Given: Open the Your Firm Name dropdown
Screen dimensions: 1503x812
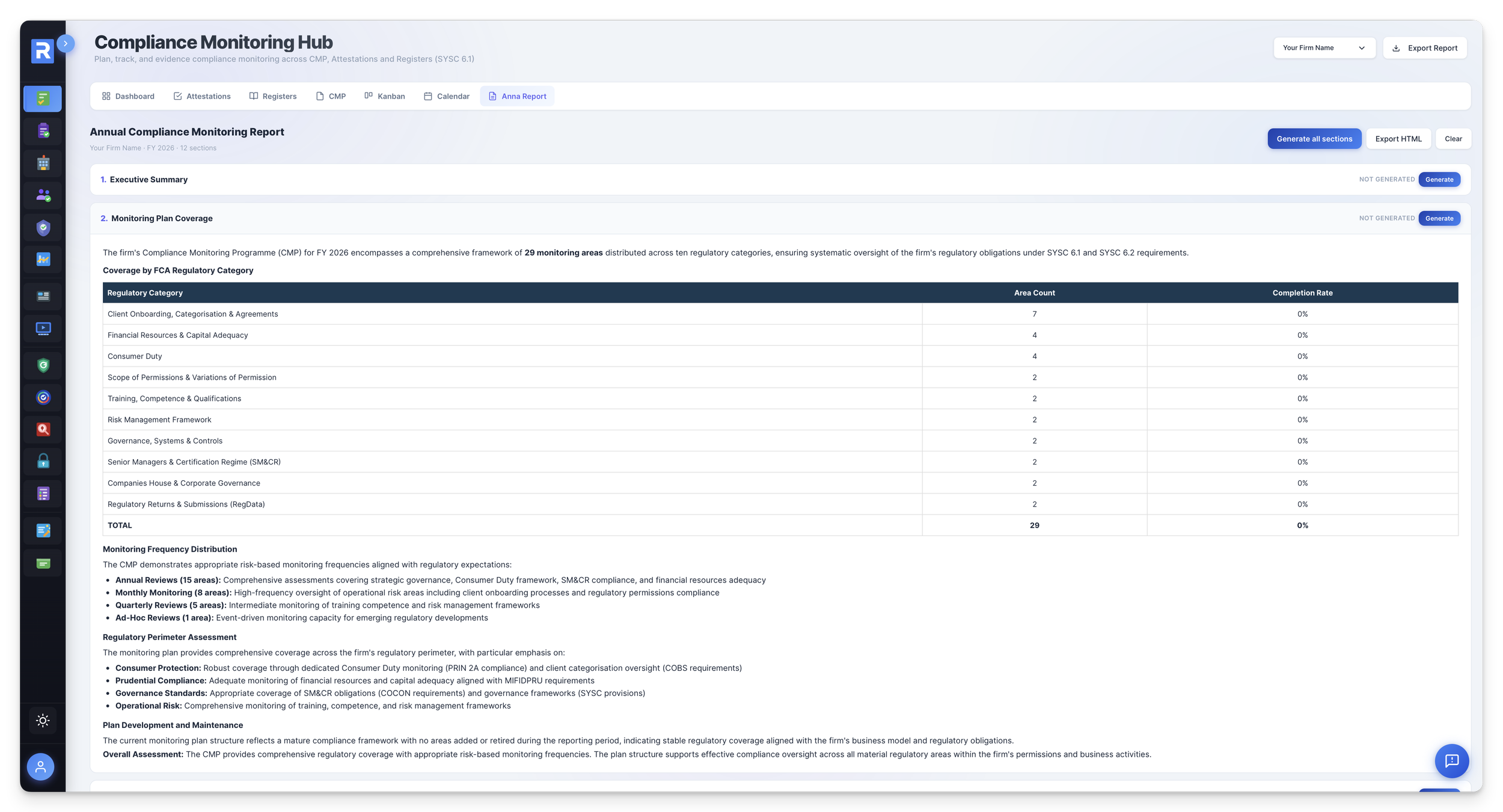Looking at the screenshot, I should click(1324, 47).
